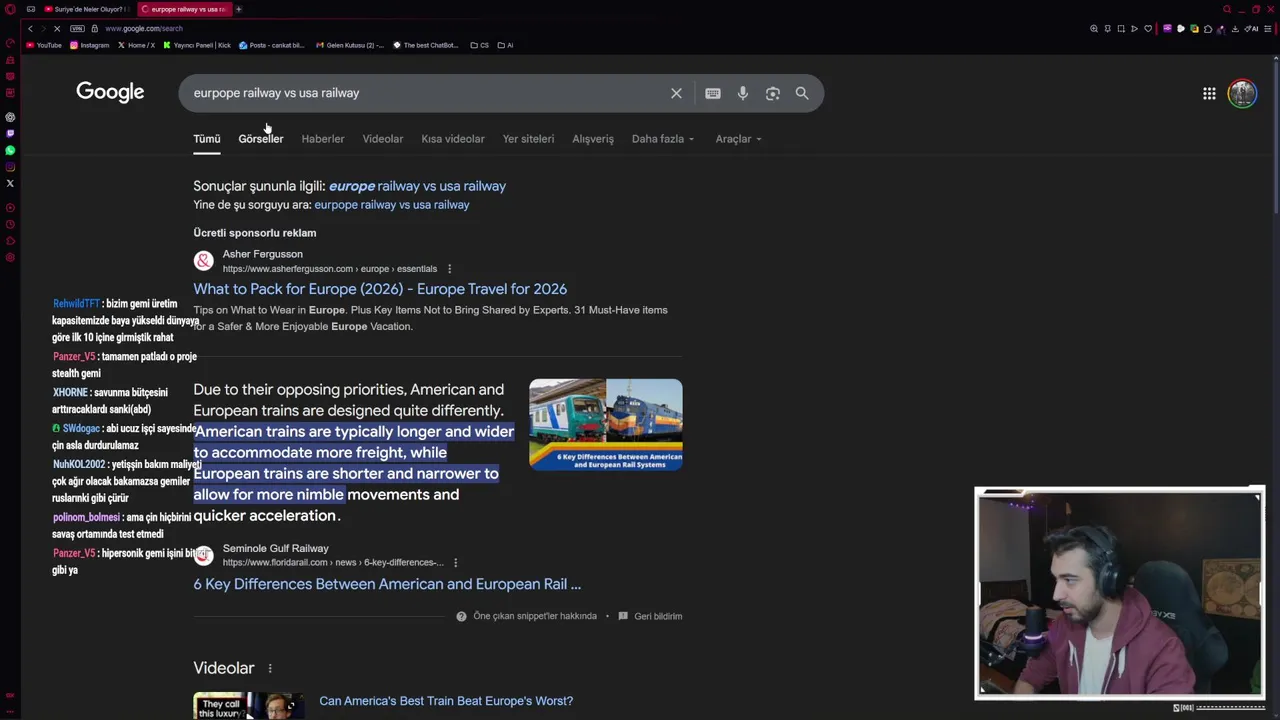The width and height of the screenshot is (1280, 720).
Task: Switch to the Suriye'de Neler Oluyor tab
Action: point(87,9)
